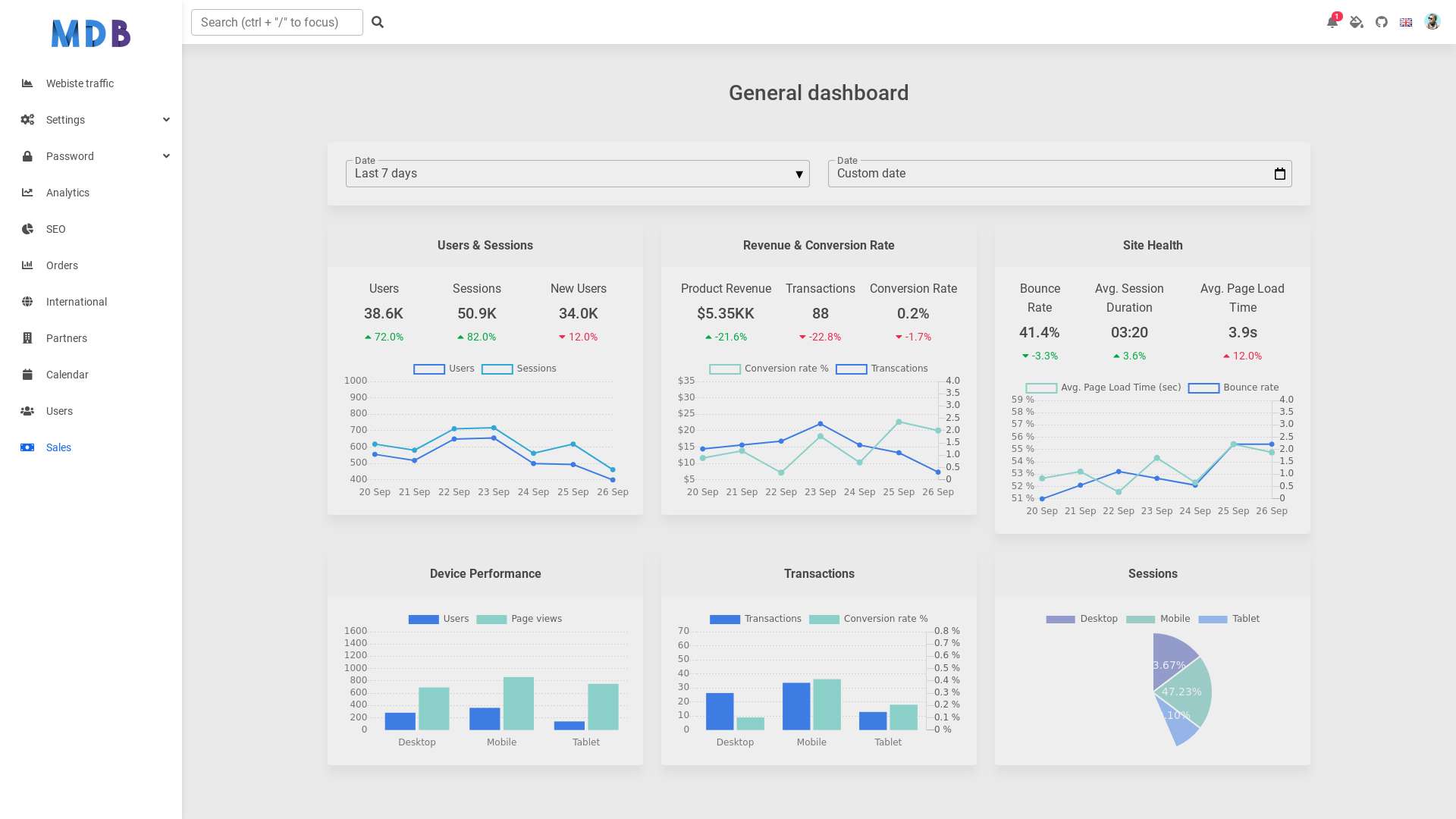Open the notifications bell icon
Image resolution: width=1456 pixels, height=819 pixels.
[x=1332, y=22]
